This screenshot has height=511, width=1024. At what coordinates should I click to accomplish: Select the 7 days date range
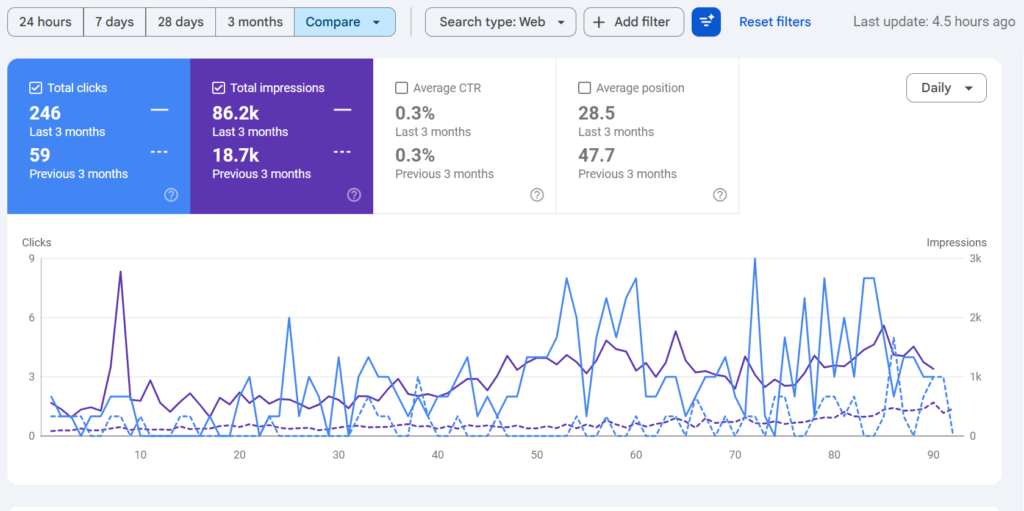pos(114,22)
